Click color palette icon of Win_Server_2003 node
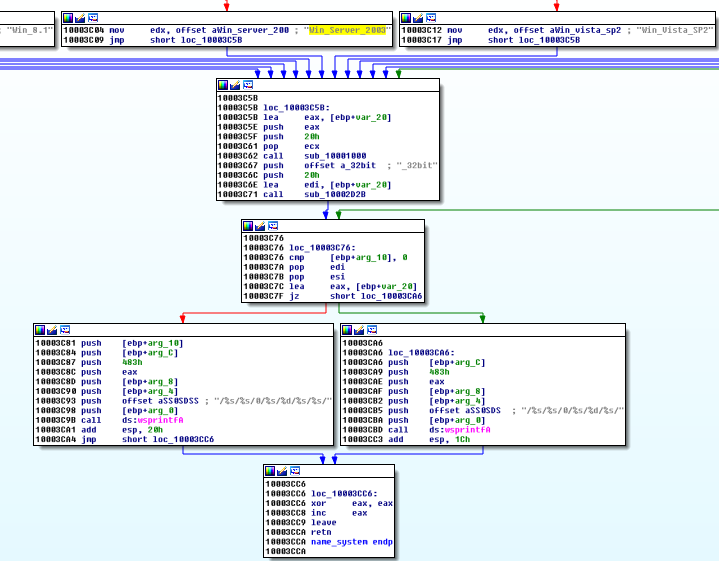Image resolution: width=719 pixels, height=561 pixels. pos(68,18)
